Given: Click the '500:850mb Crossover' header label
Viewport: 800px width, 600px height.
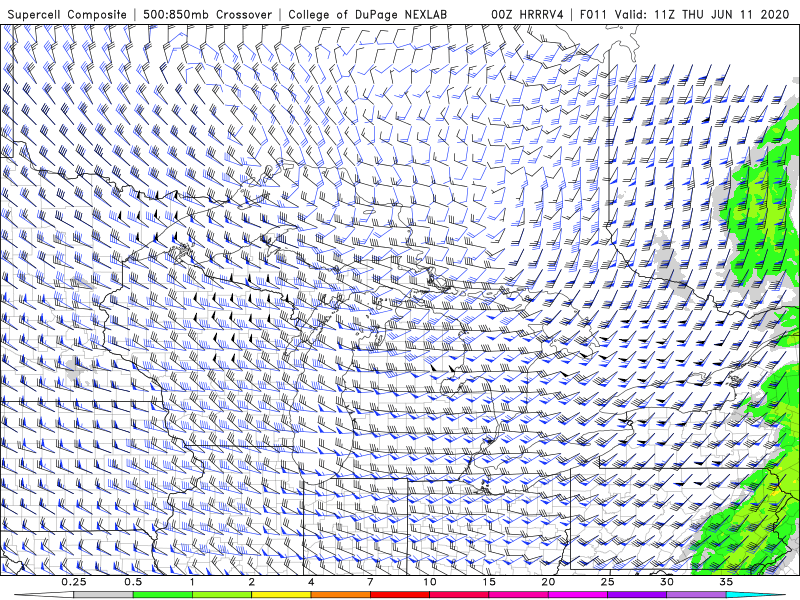Looking at the screenshot, I should [208, 15].
